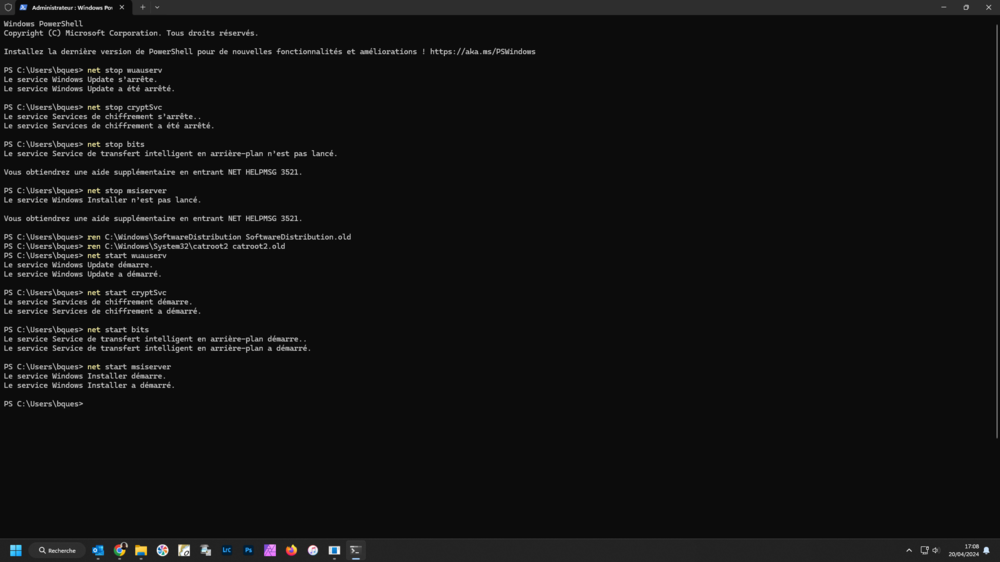
Task: Click 'Le service Windows Update a été arrêté.' line
Action: (89, 89)
